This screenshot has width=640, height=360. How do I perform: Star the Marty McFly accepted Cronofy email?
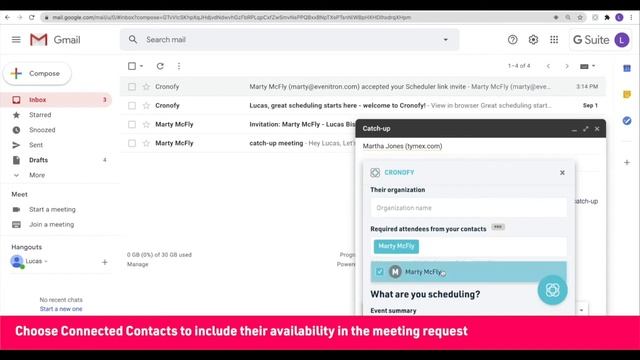click(146, 87)
